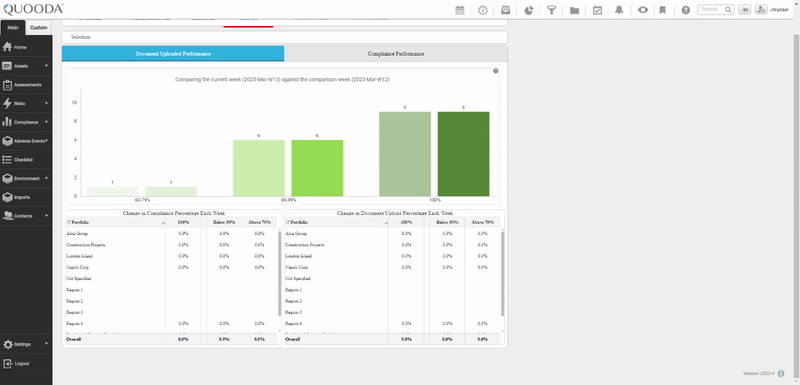
Task: Click the eye watch icon in header
Action: point(643,10)
